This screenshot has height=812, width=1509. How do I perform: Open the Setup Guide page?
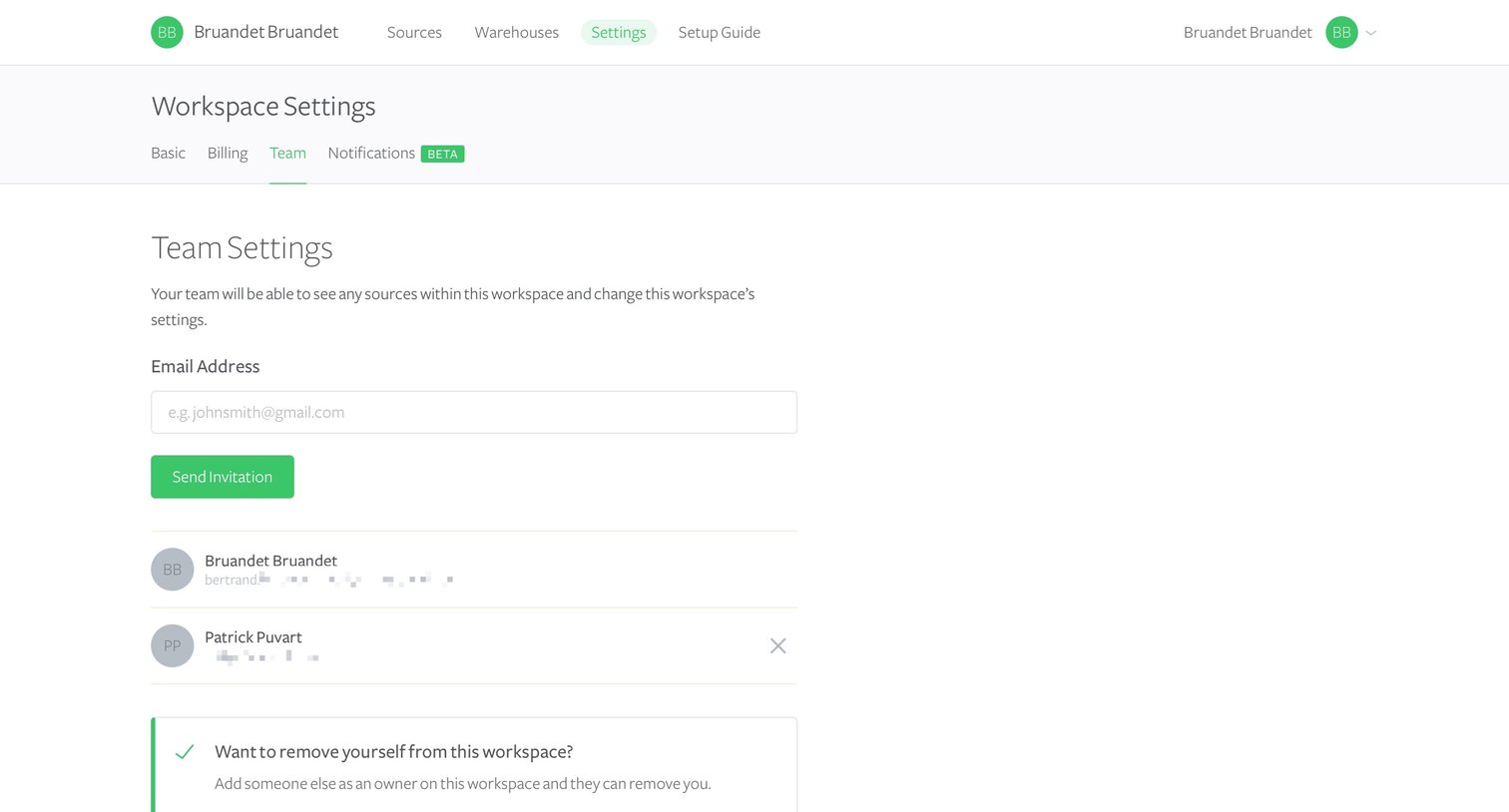[719, 32]
